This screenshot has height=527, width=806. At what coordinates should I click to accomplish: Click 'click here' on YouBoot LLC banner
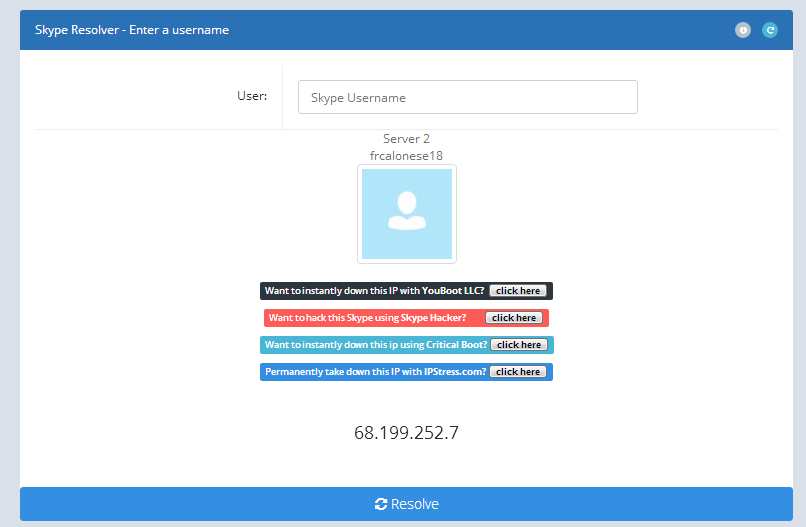pyautogui.click(x=518, y=291)
